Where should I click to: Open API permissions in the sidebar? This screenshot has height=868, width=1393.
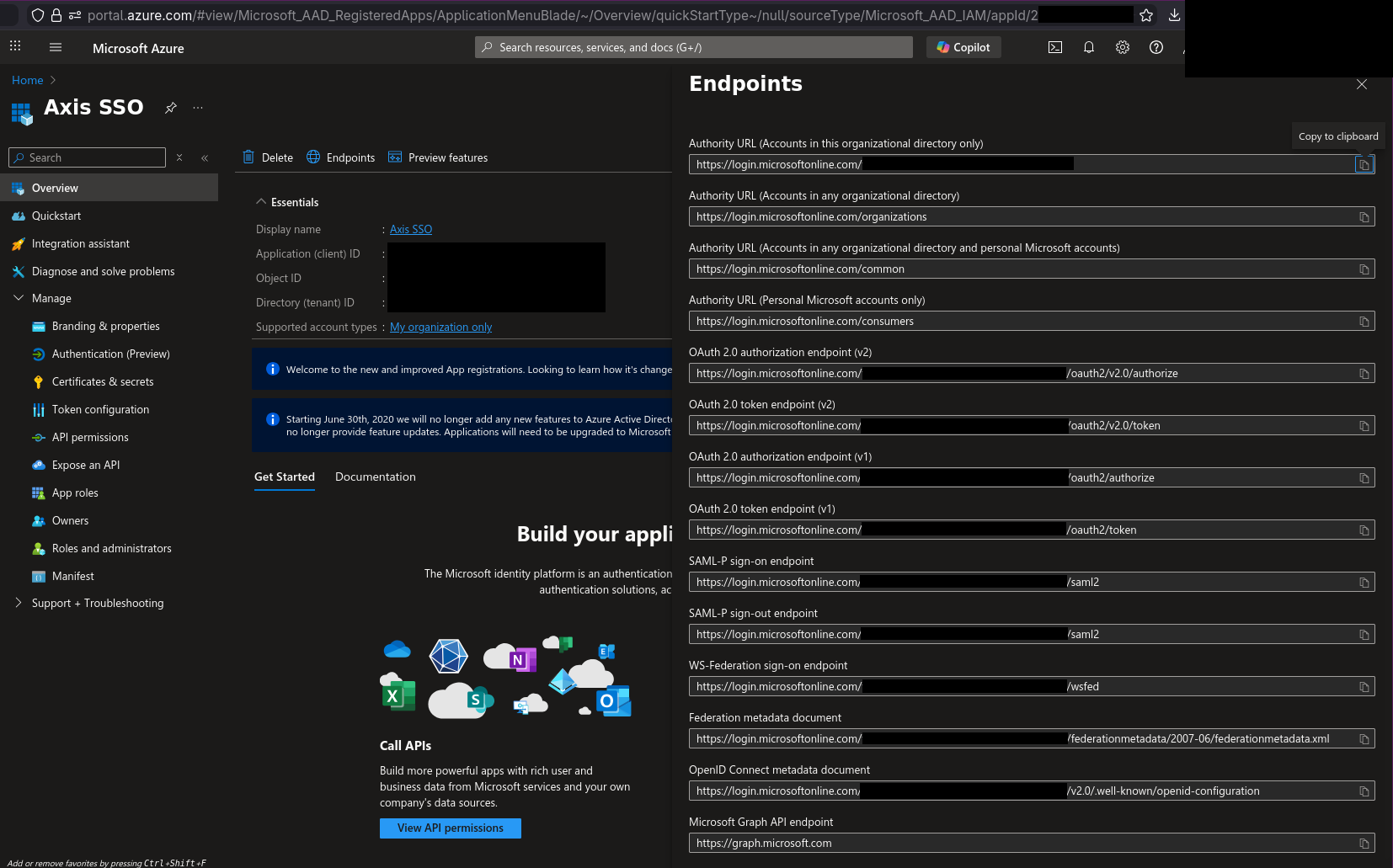(90, 437)
